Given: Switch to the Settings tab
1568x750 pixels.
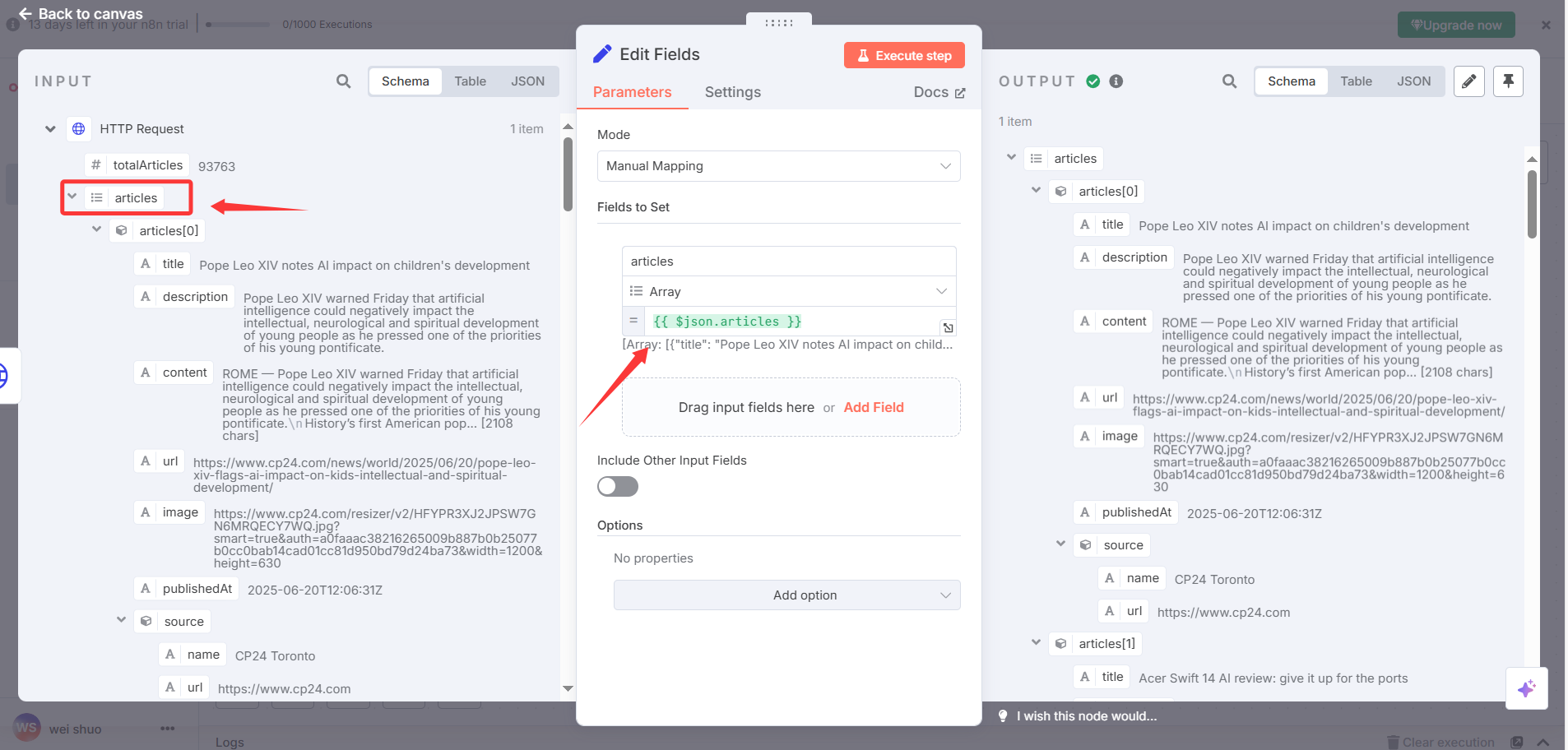Looking at the screenshot, I should point(732,93).
